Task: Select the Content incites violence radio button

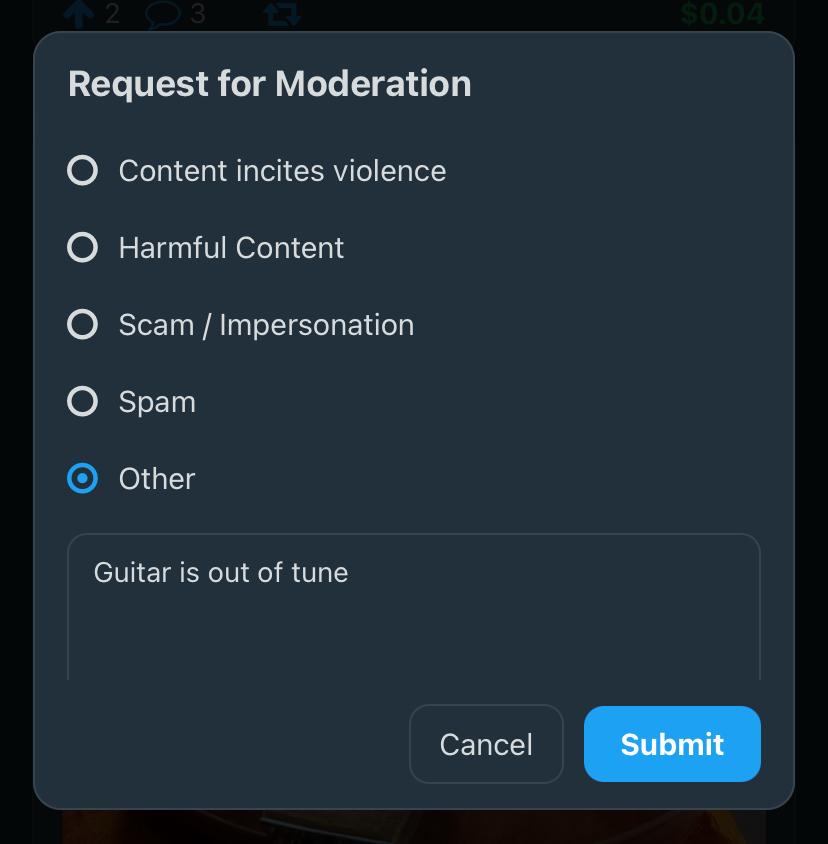Action: click(82, 171)
